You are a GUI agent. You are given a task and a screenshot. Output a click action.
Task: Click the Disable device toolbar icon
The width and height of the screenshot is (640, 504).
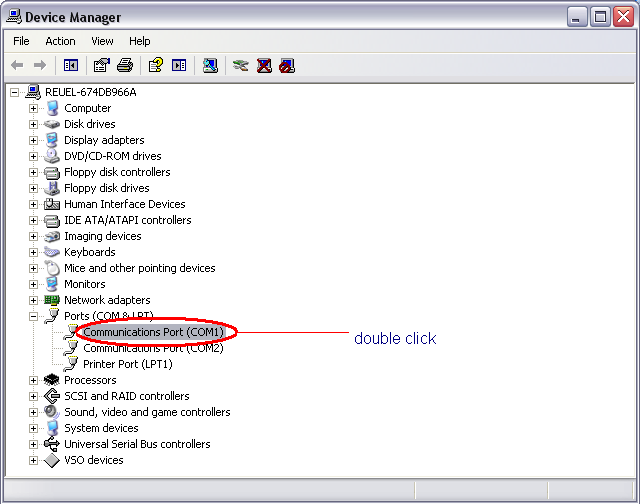[x=287, y=65]
